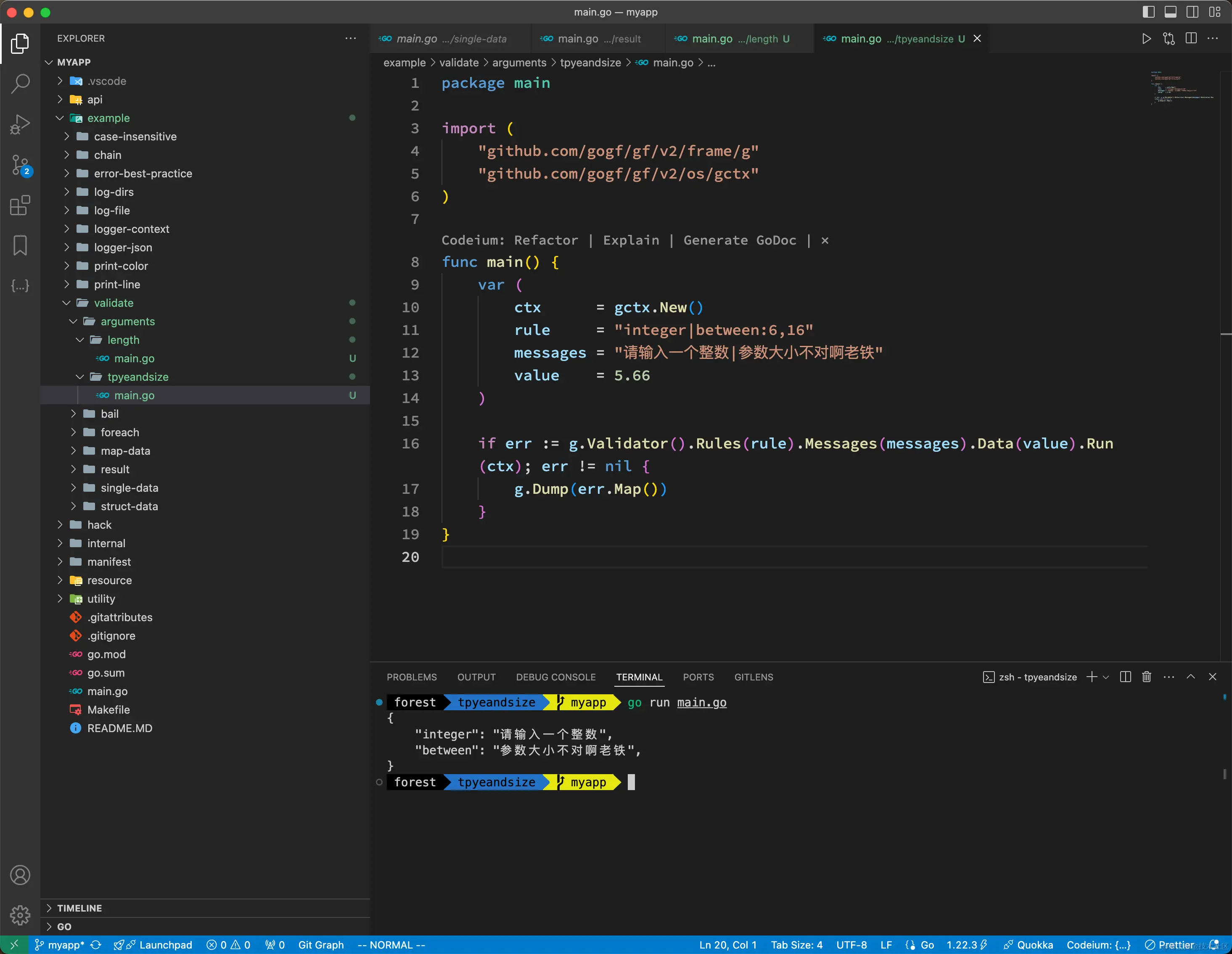Viewport: 1232px width, 954px height.
Task: Click Codeium Explain code lens
Action: pyautogui.click(x=631, y=241)
